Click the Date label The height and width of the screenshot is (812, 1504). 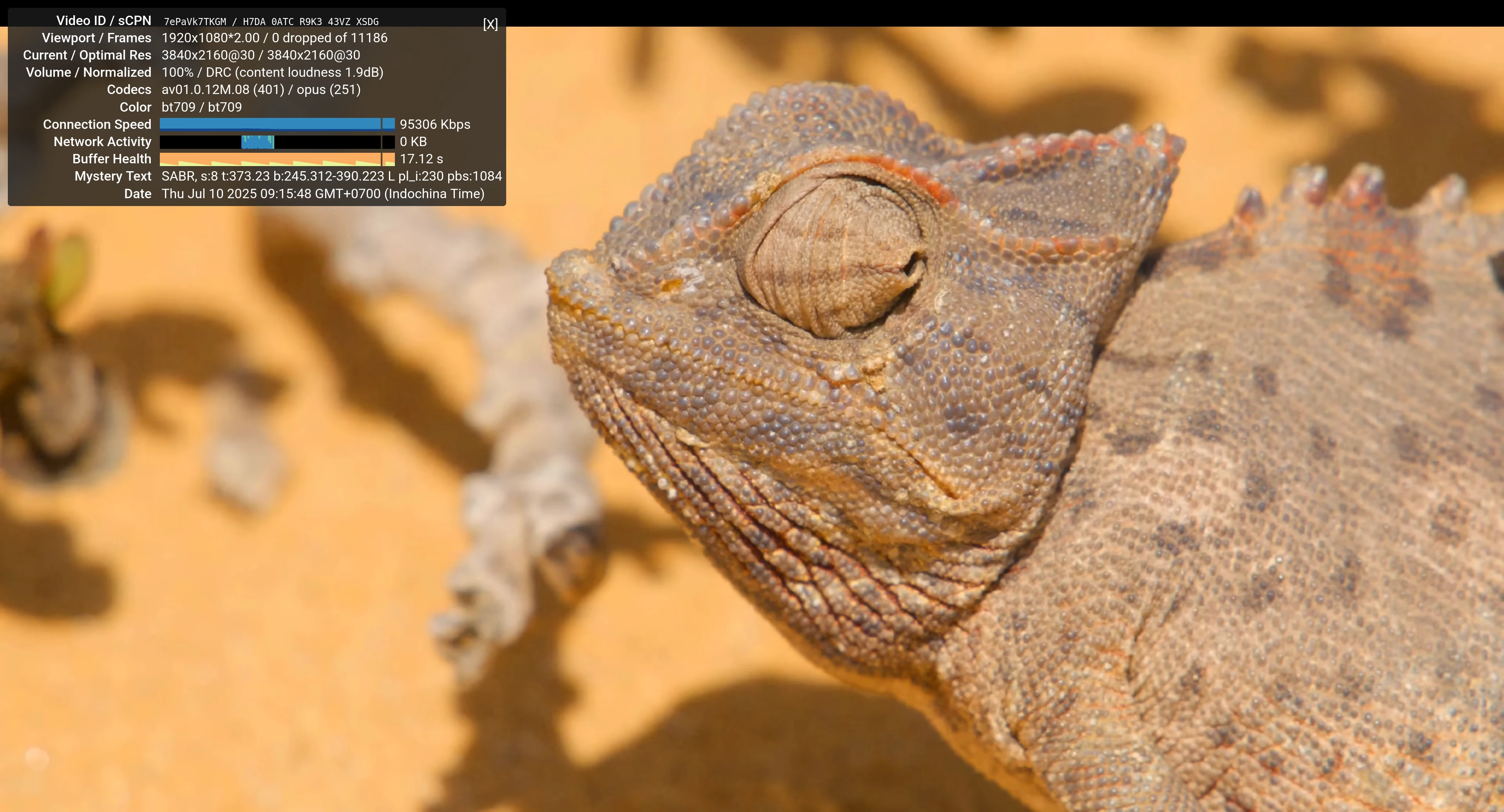click(x=138, y=194)
